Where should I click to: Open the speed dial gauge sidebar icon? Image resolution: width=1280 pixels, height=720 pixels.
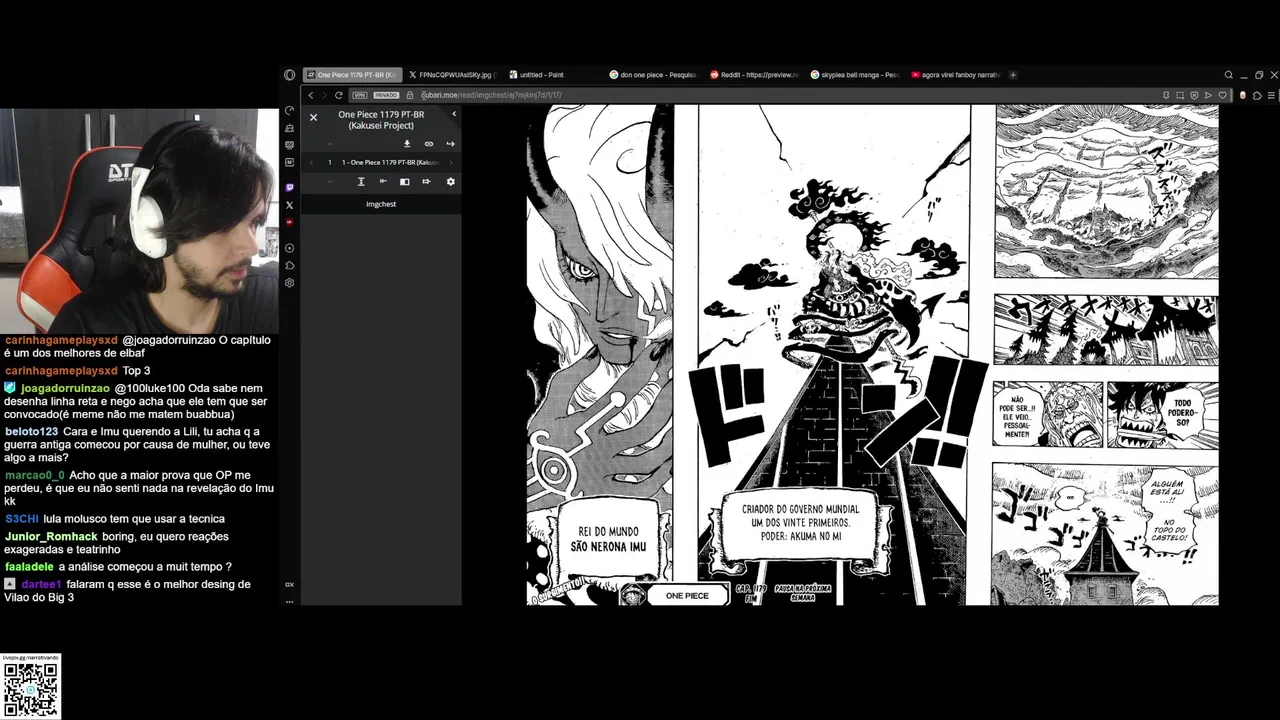pos(290,110)
